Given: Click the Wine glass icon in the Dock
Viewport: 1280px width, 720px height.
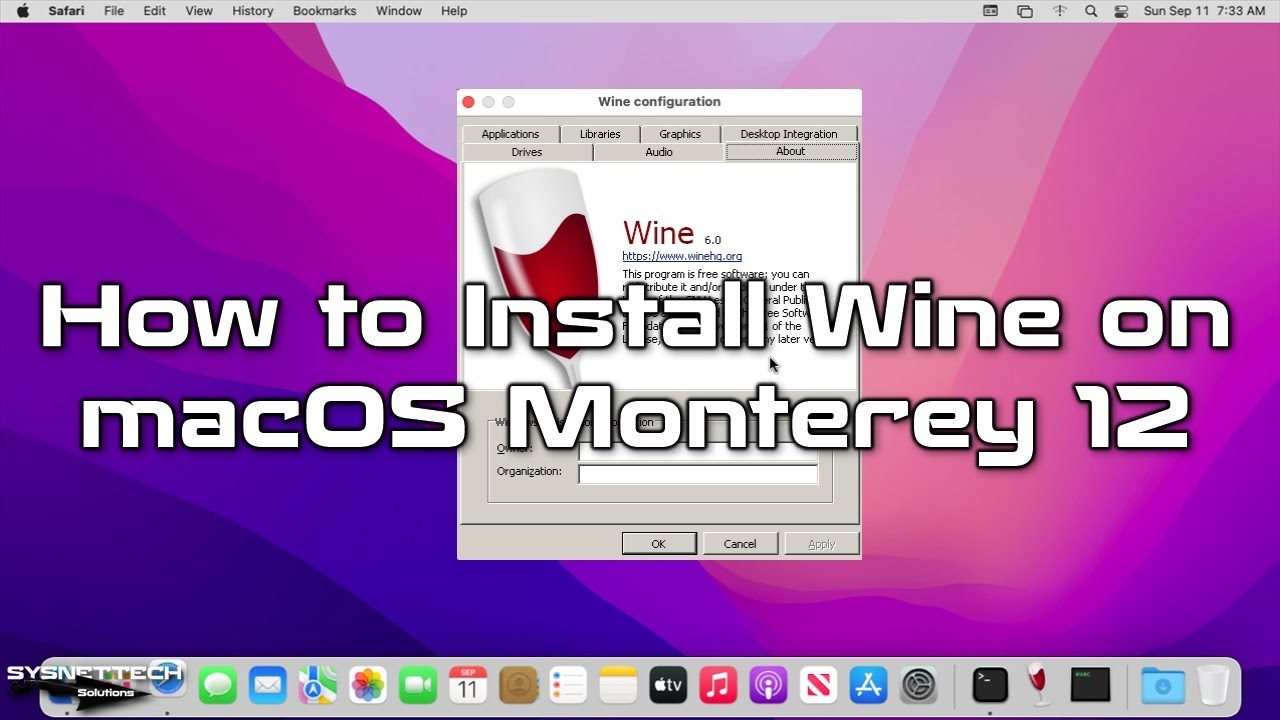Looking at the screenshot, I should coord(1040,685).
